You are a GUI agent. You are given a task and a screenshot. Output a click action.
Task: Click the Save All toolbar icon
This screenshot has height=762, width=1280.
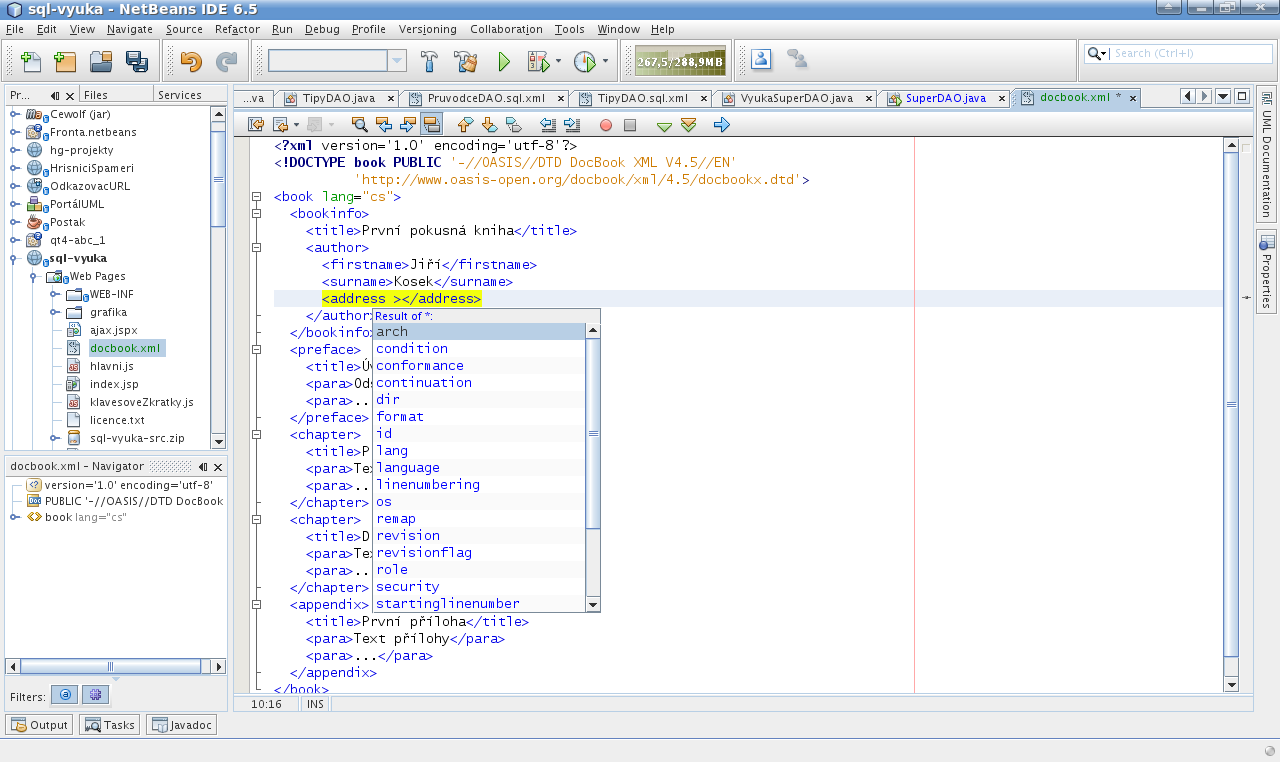tap(137, 62)
